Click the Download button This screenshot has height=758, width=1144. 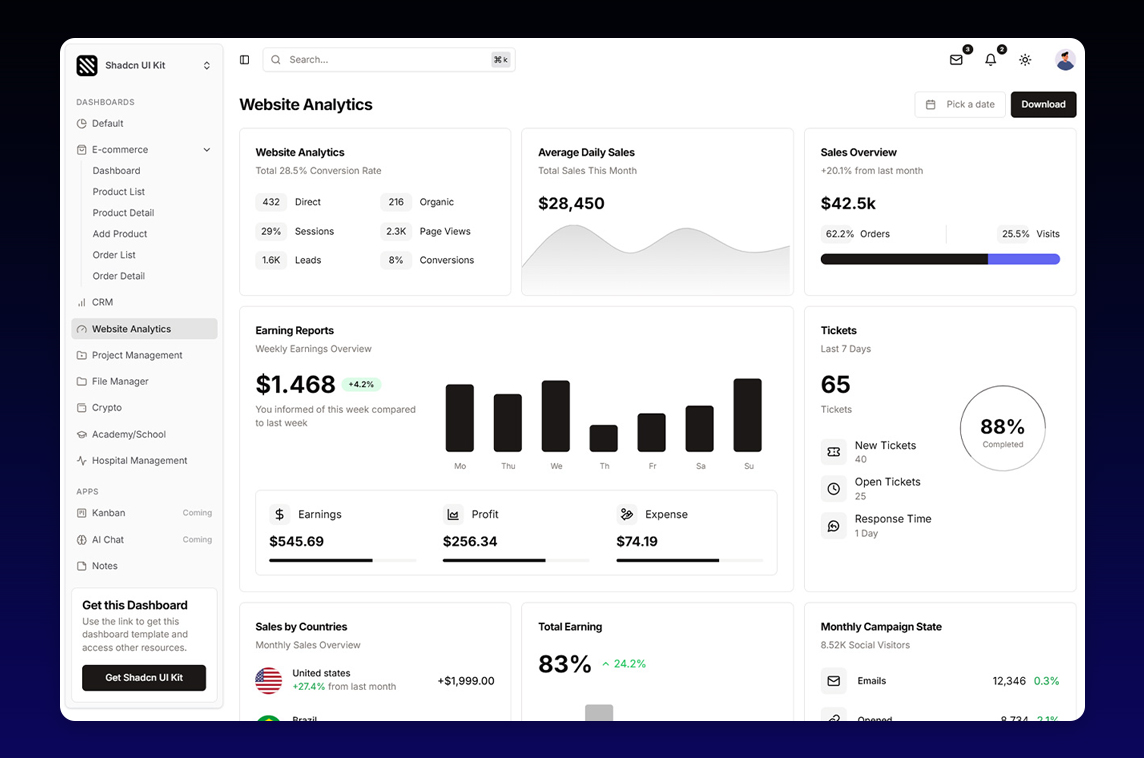coord(1043,104)
